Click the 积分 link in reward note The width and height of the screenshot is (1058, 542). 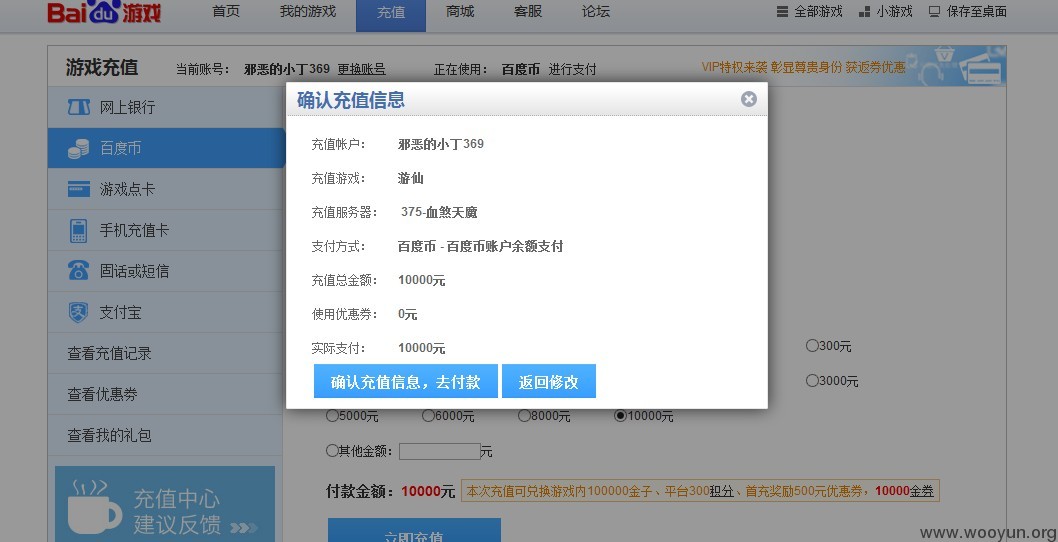(721, 491)
